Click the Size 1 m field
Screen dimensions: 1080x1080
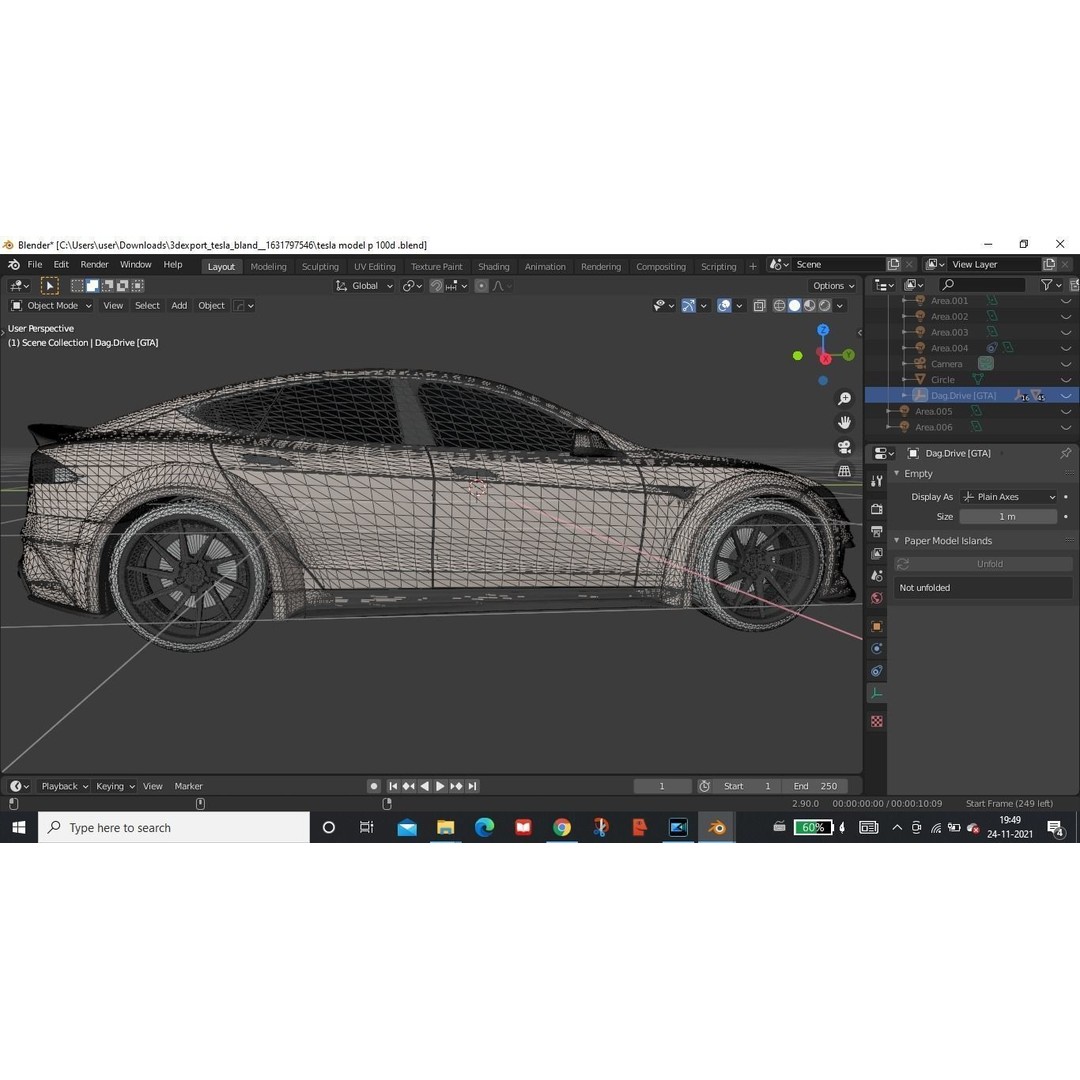click(x=1008, y=517)
